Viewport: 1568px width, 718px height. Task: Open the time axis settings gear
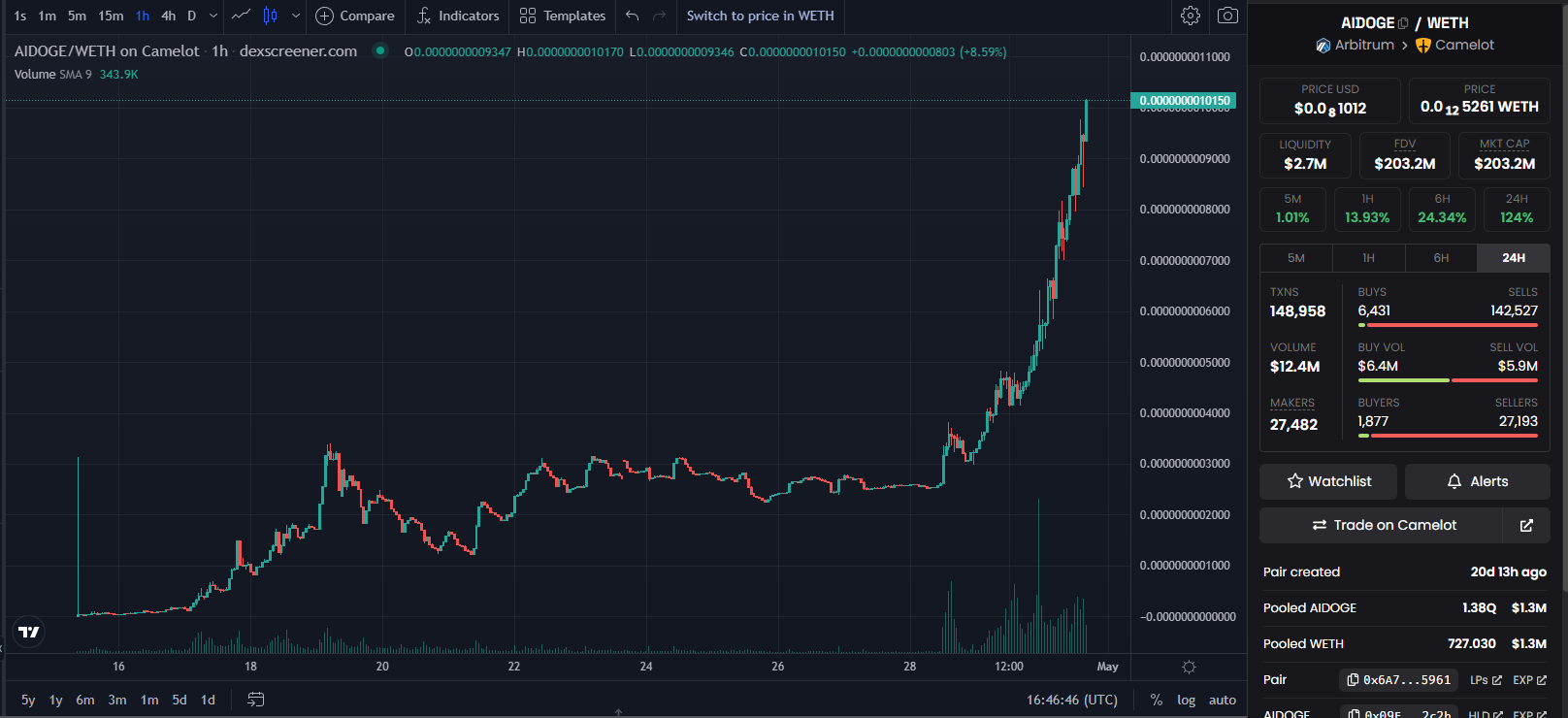[x=1189, y=667]
